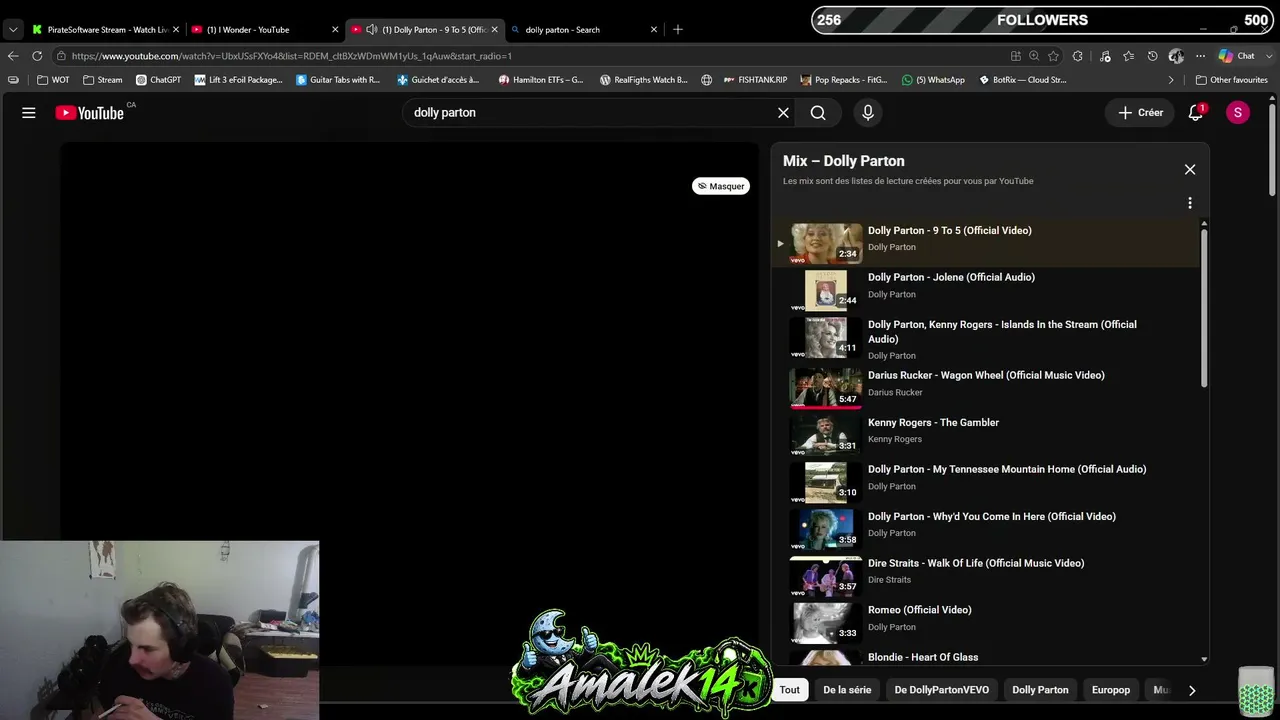Reload the page

37,56
